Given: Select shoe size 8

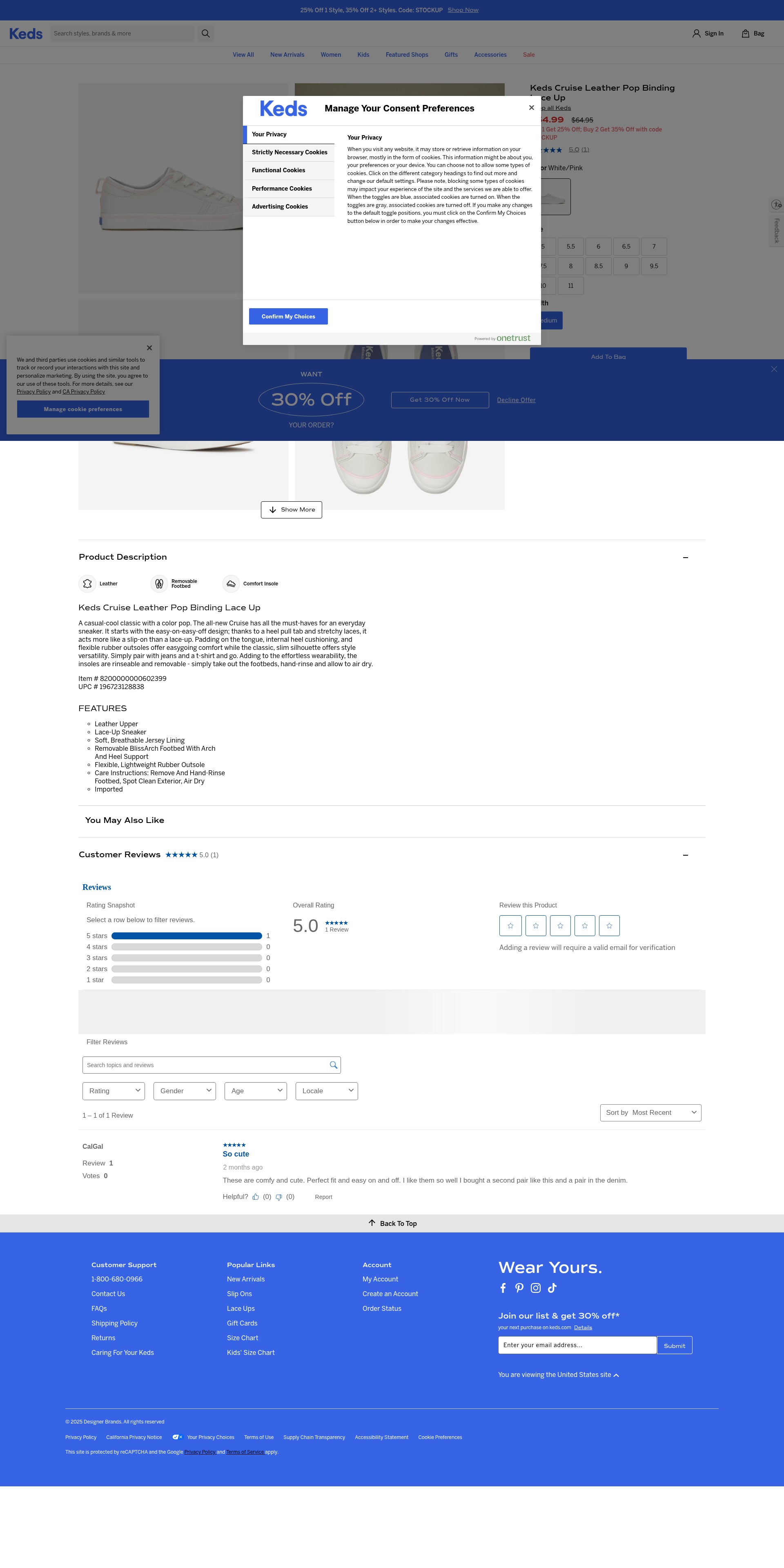Looking at the screenshot, I should (570, 266).
